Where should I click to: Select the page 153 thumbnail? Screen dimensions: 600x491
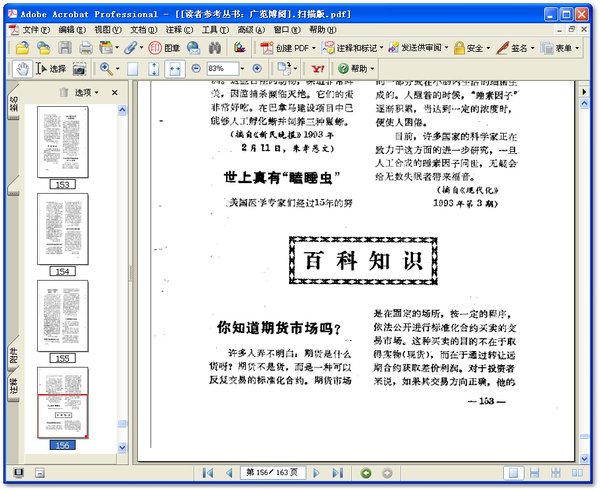62,142
